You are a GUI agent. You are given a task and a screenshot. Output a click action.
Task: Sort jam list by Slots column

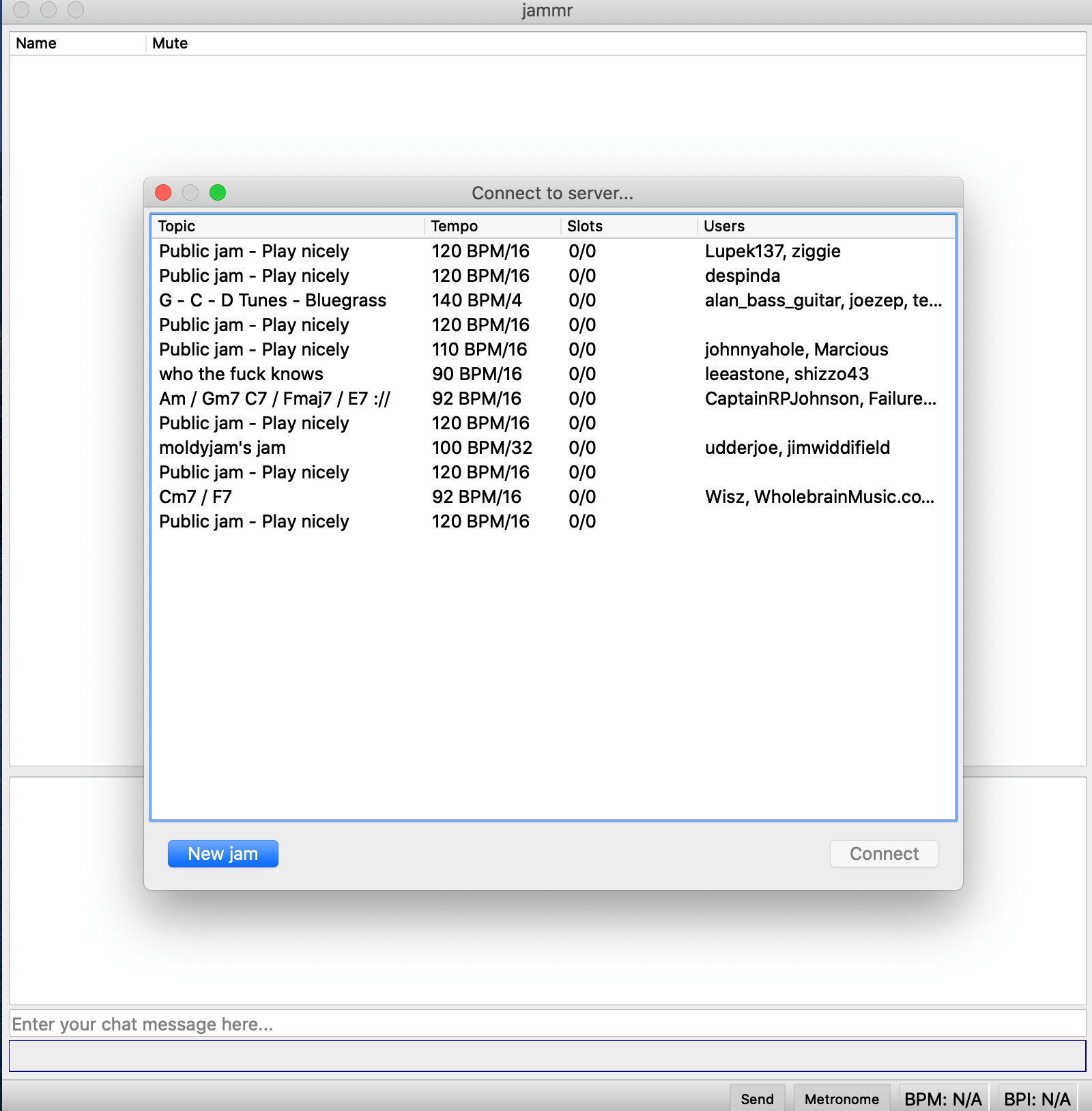[628, 227]
